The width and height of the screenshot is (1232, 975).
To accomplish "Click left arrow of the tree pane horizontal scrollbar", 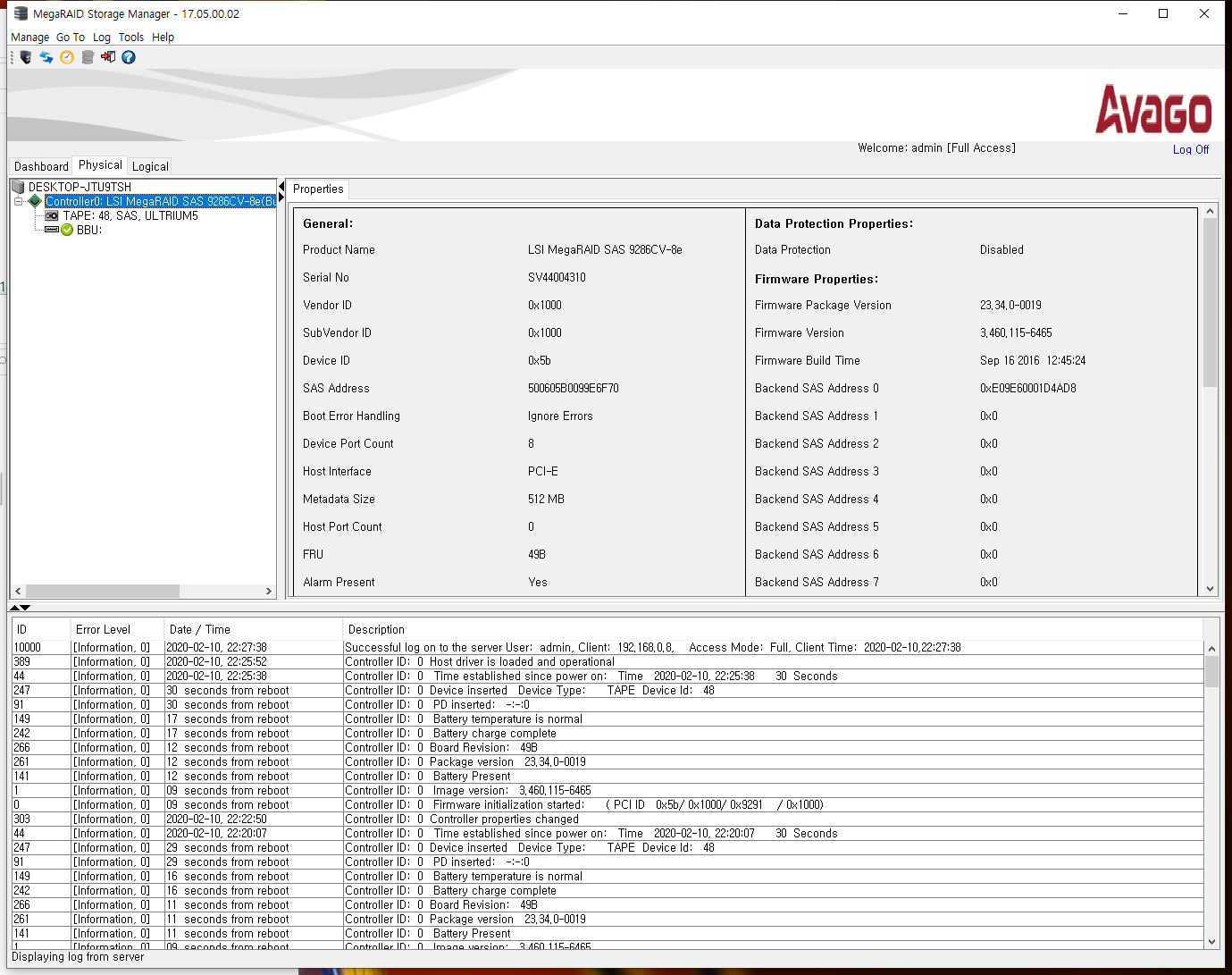I will click(18, 591).
